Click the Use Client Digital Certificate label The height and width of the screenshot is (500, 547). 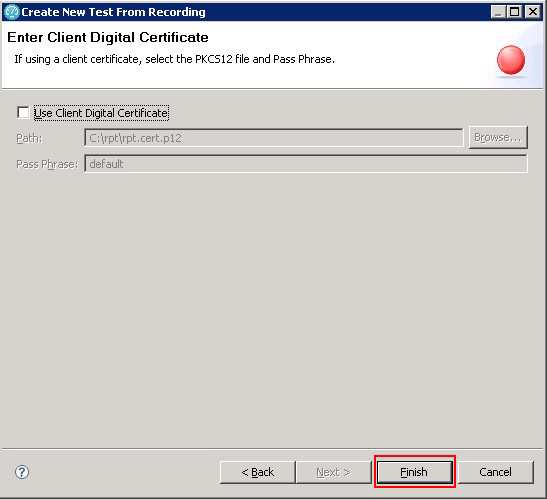click(101, 113)
